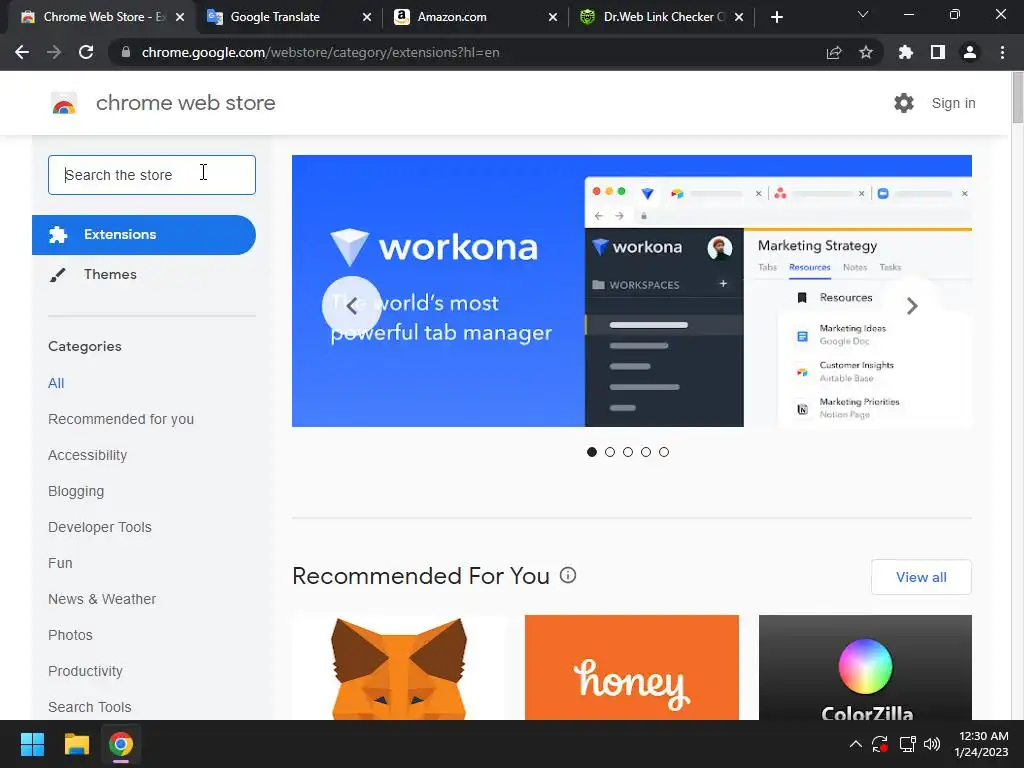
Task: Close the Amazon.com tab
Action: [x=553, y=17]
